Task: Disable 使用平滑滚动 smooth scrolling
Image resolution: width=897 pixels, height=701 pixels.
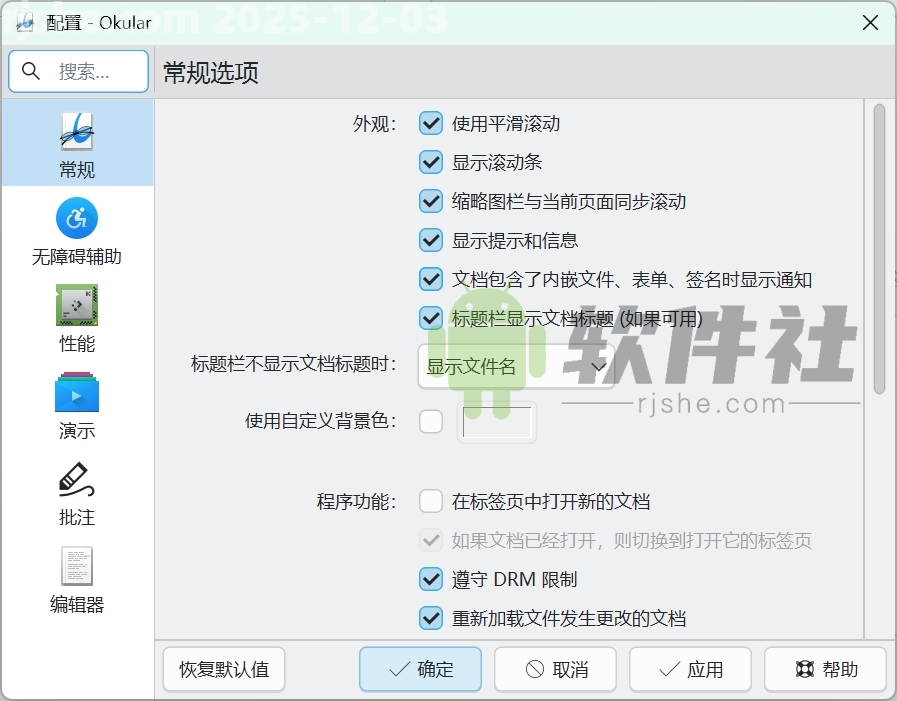Action: (x=431, y=123)
